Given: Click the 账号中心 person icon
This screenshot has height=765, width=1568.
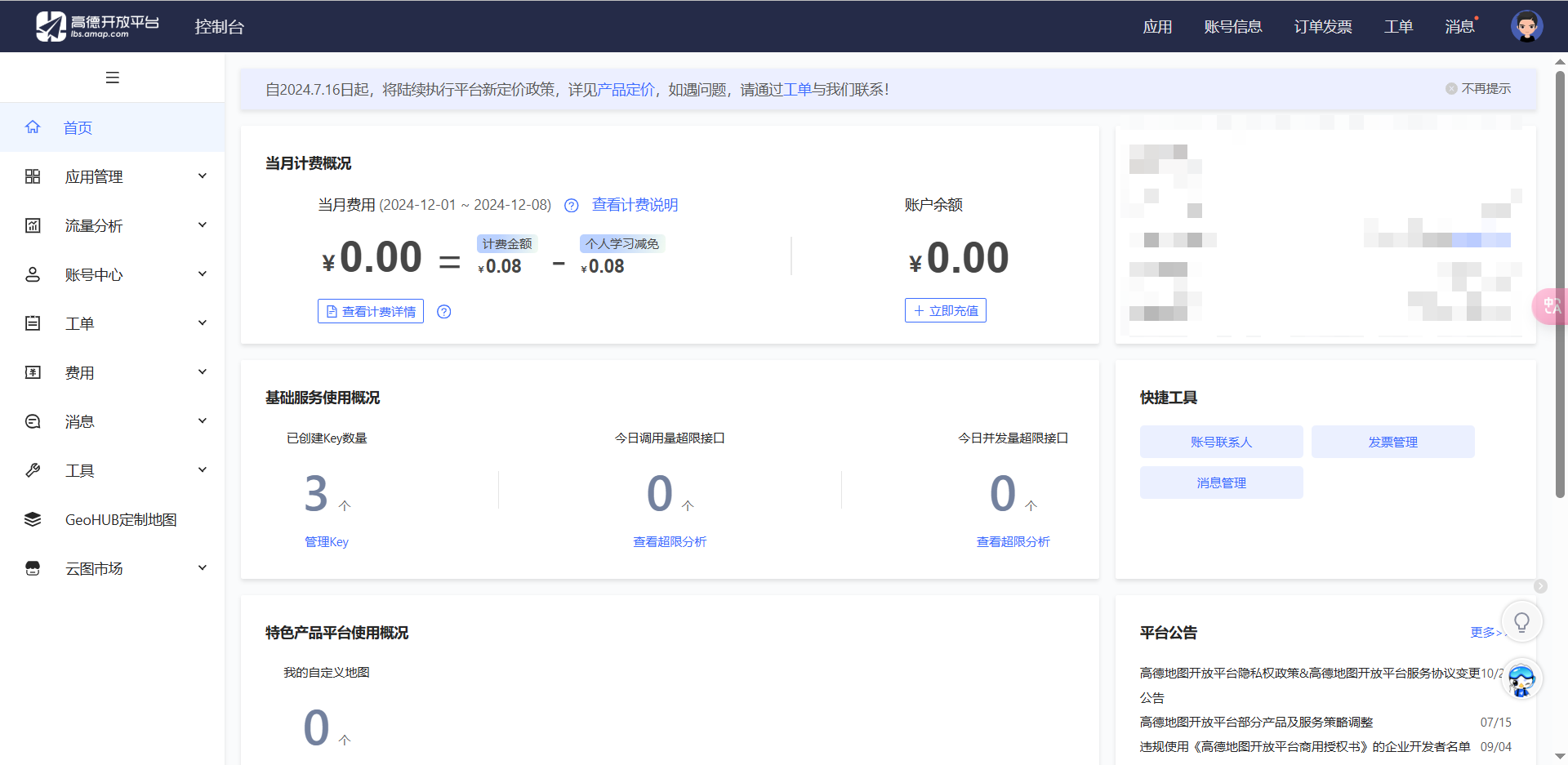Looking at the screenshot, I should click(33, 274).
